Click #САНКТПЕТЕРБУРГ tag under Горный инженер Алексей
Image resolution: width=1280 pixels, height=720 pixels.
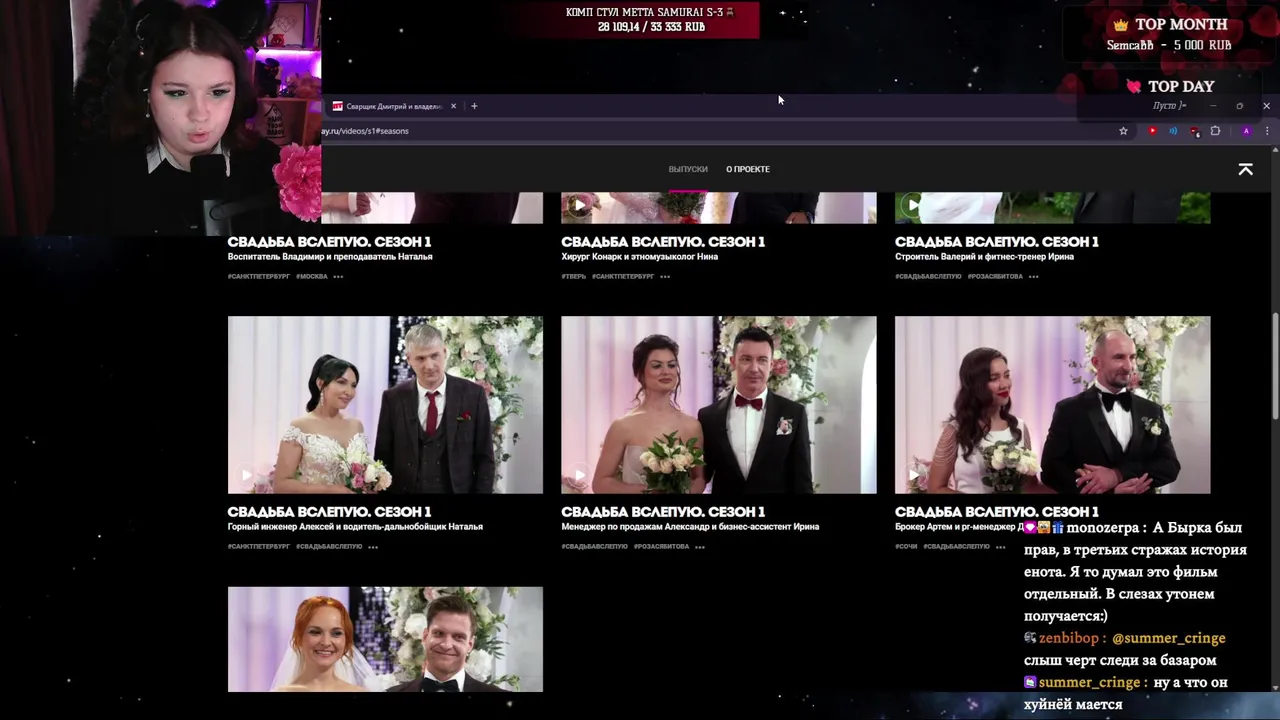(x=259, y=546)
